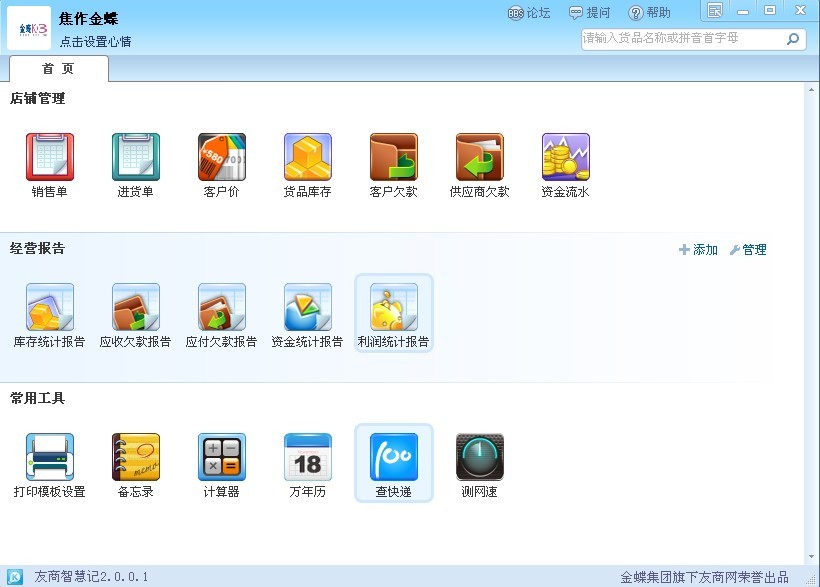Click the product name search field
Image resolution: width=820 pixels, height=587 pixels.
tap(680, 39)
